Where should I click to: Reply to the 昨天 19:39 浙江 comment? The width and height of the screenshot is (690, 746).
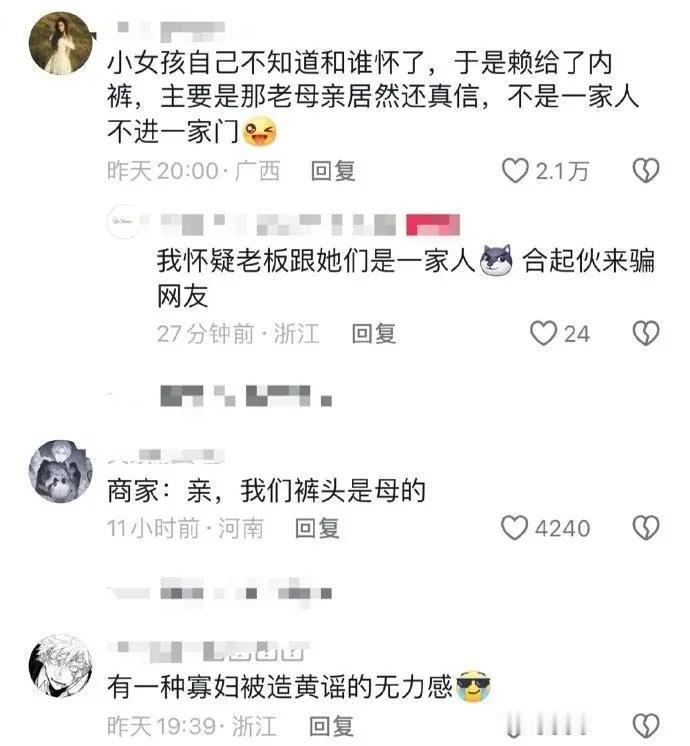[331, 726]
